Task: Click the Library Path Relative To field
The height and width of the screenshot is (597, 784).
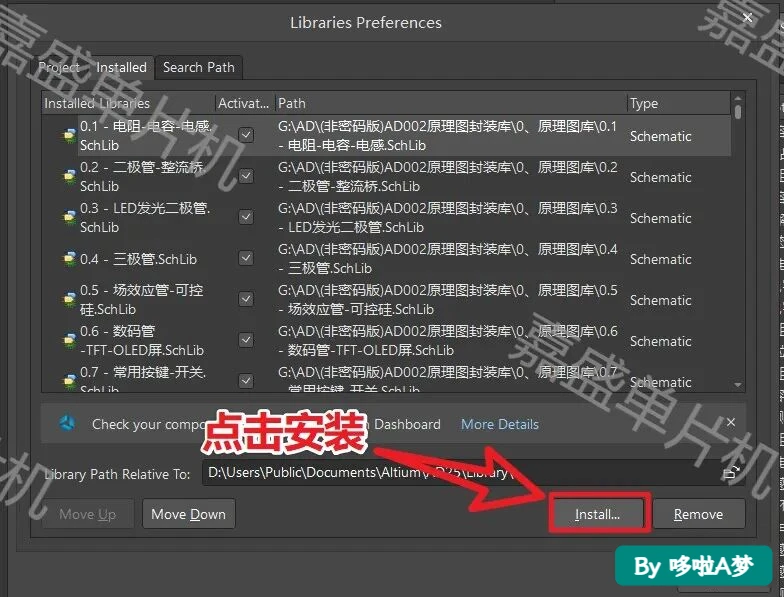Action: (474, 473)
